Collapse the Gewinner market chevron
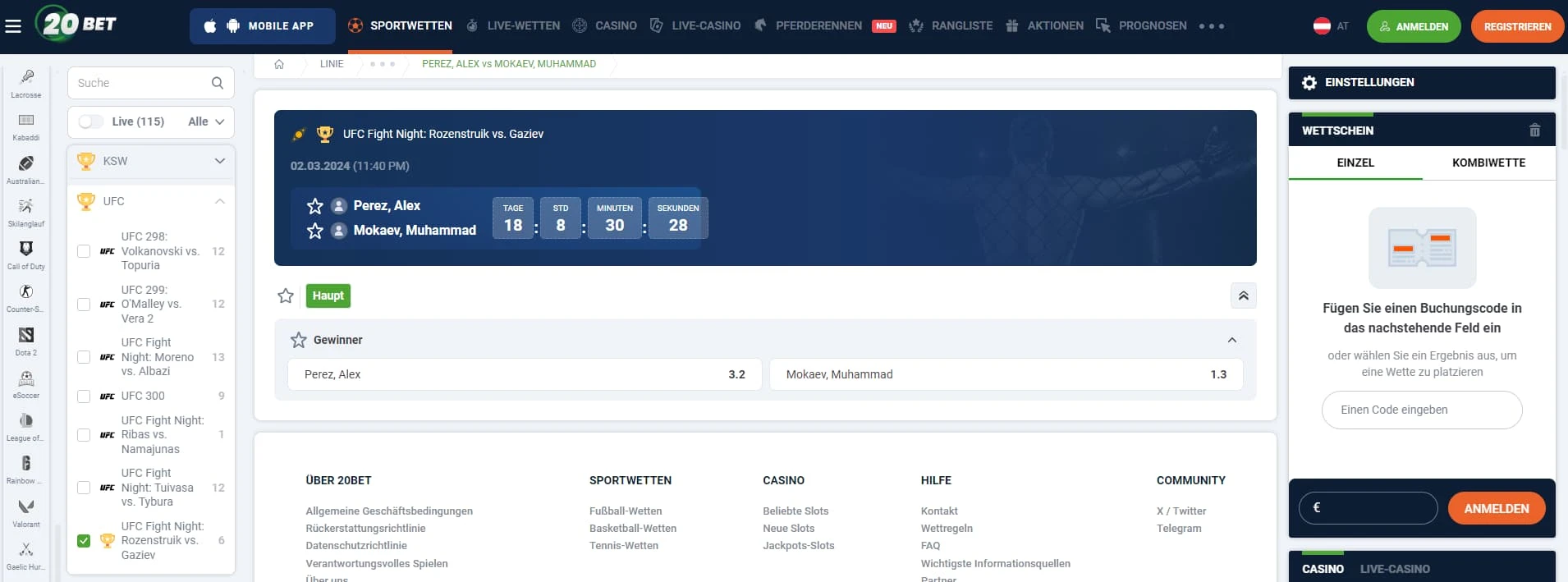This screenshot has width=1568, height=582. [1232, 340]
